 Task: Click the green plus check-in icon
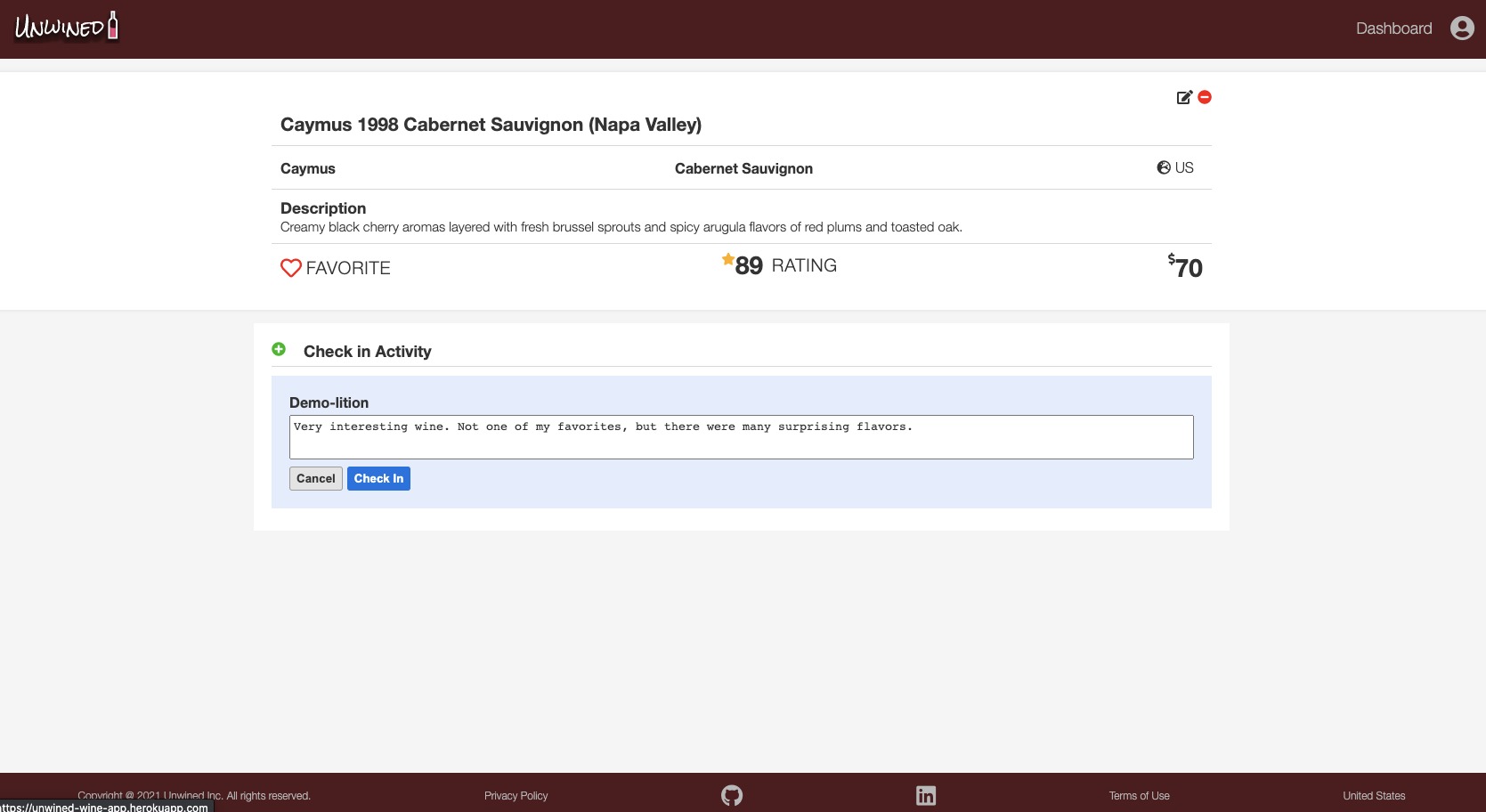(279, 349)
